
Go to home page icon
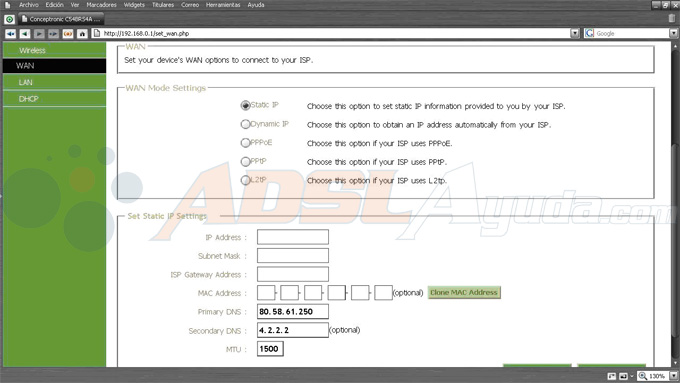(x=82, y=33)
